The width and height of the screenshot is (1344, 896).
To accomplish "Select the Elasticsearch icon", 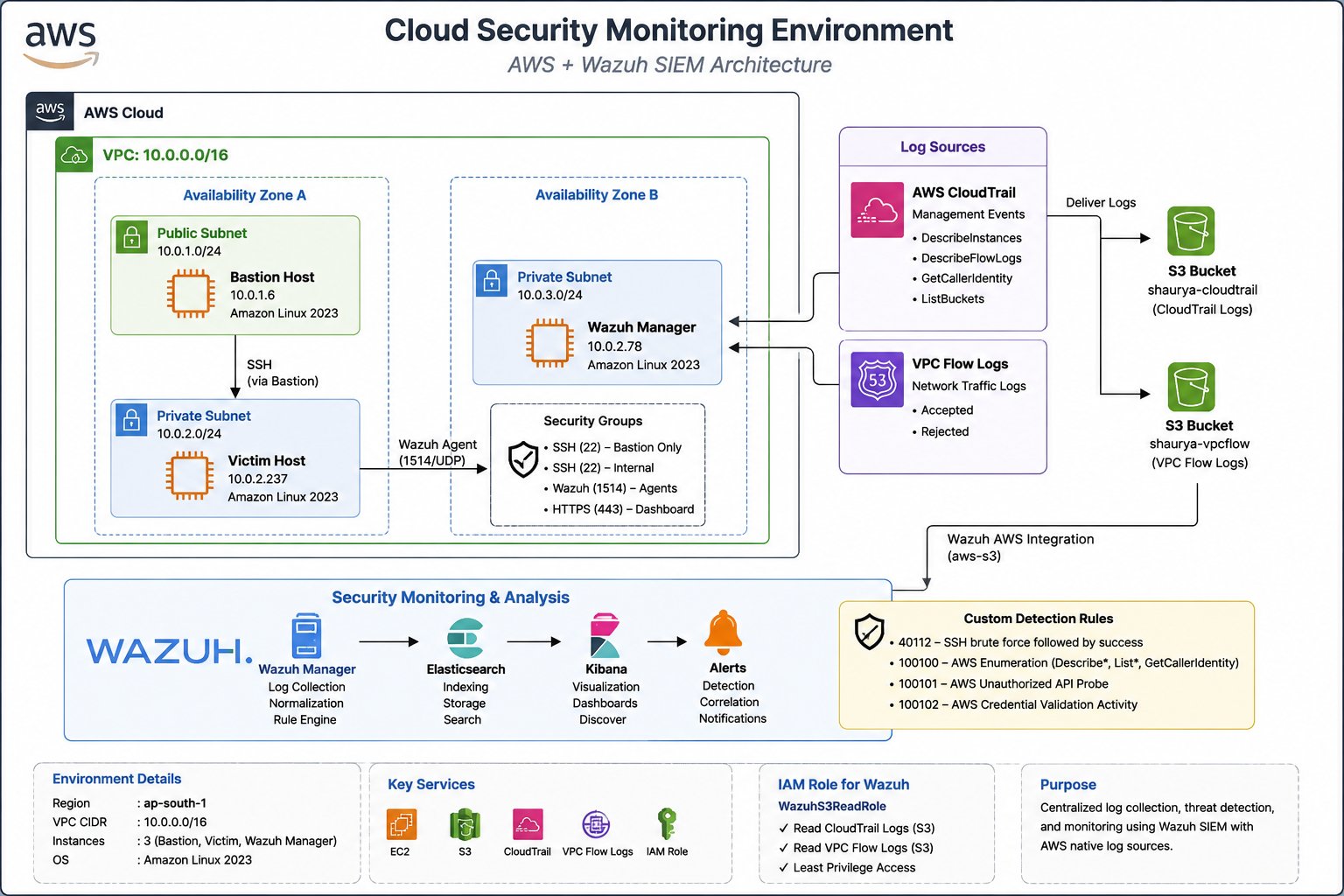I will click(x=465, y=638).
